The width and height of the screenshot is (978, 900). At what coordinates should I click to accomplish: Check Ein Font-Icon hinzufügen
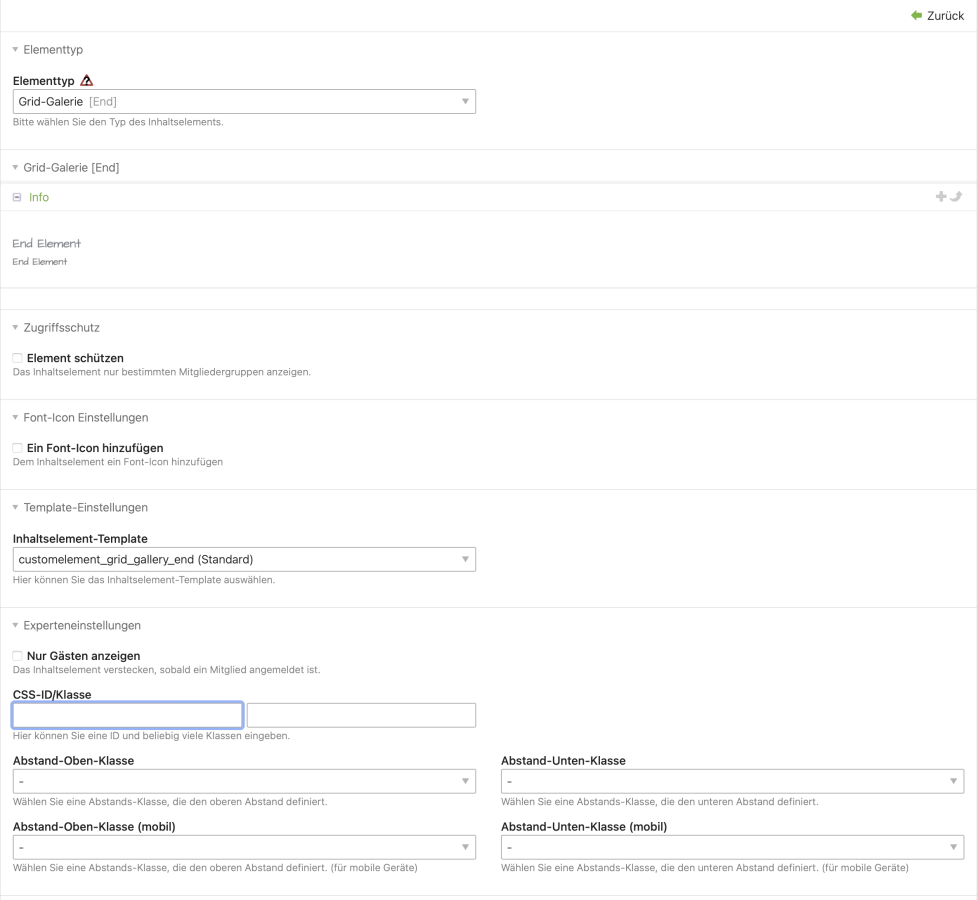pyautogui.click(x=17, y=448)
